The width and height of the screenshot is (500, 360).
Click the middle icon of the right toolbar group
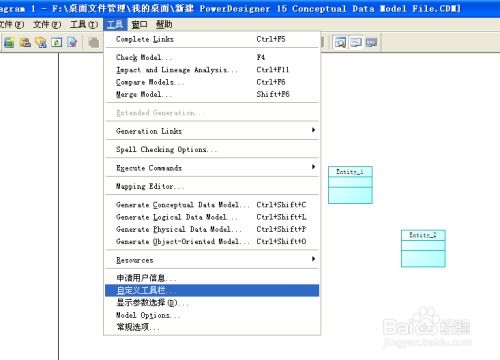[x=356, y=42]
